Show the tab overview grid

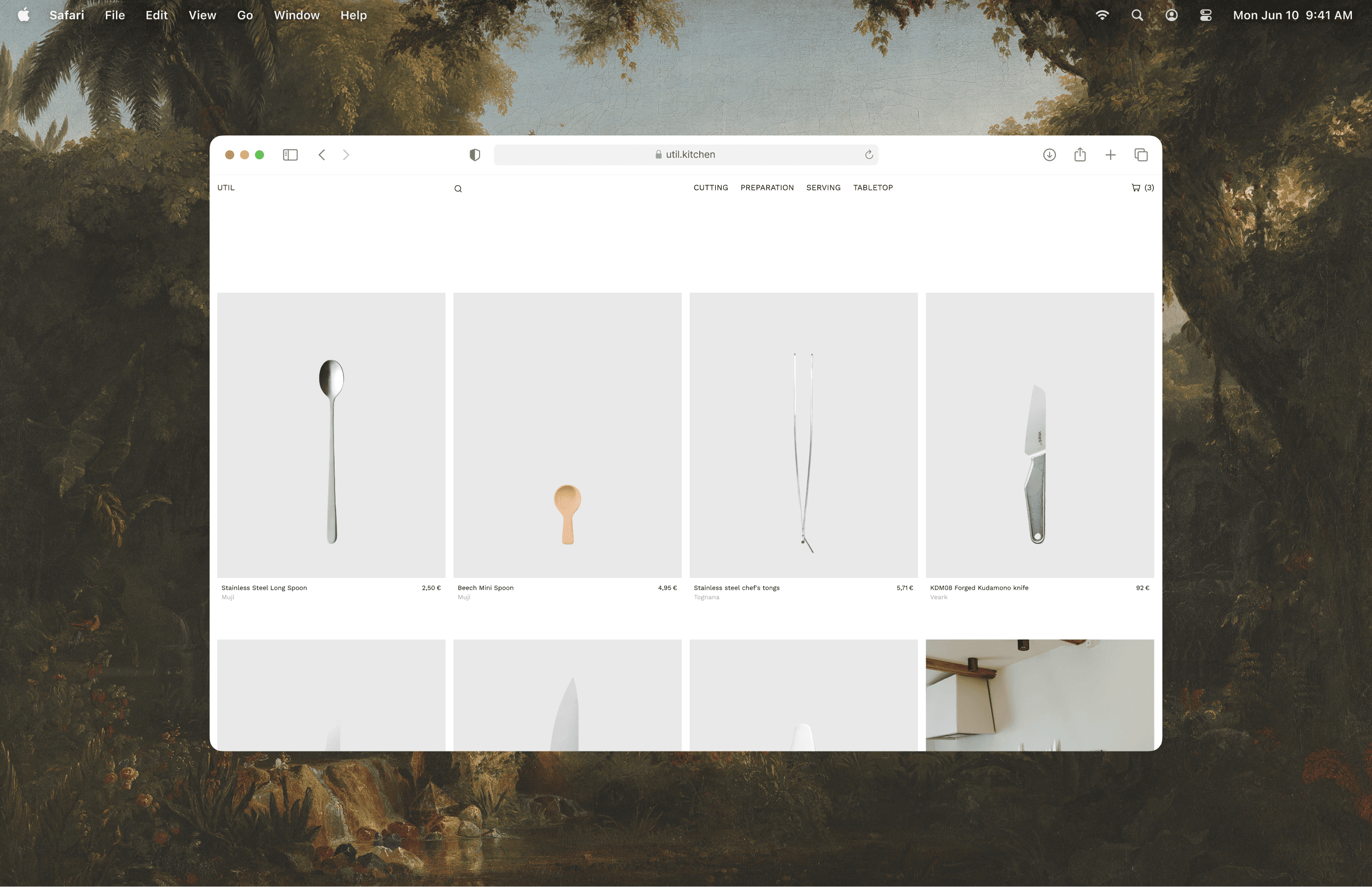[x=1141, y=155]
